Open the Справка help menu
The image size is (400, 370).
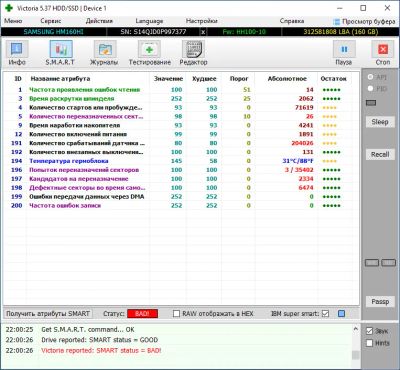pyautogui.click(x=292, y=21)
